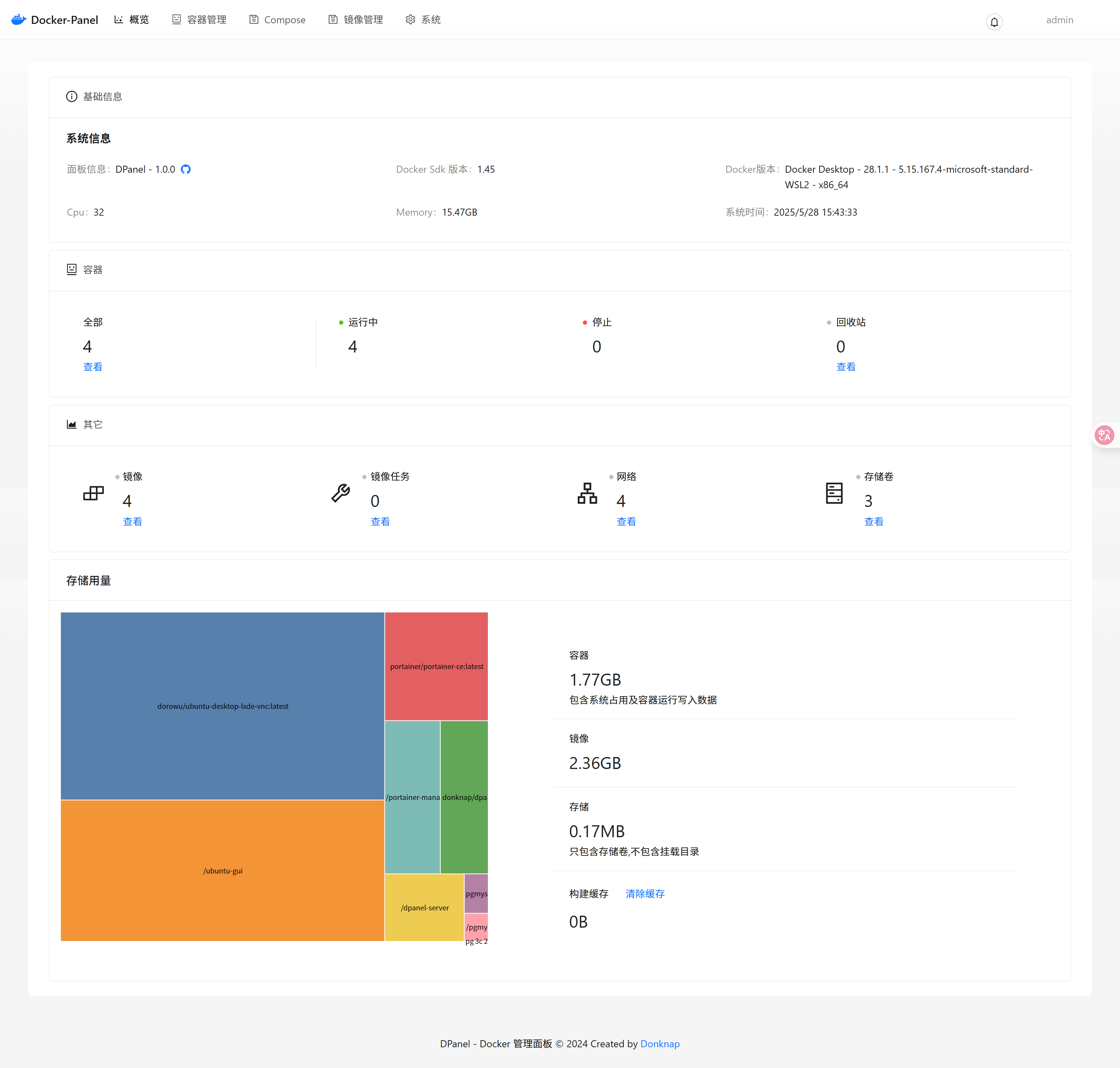View all containers via 查看 under 全部
1120x1068 pixels.
click(x=93, y=367)
